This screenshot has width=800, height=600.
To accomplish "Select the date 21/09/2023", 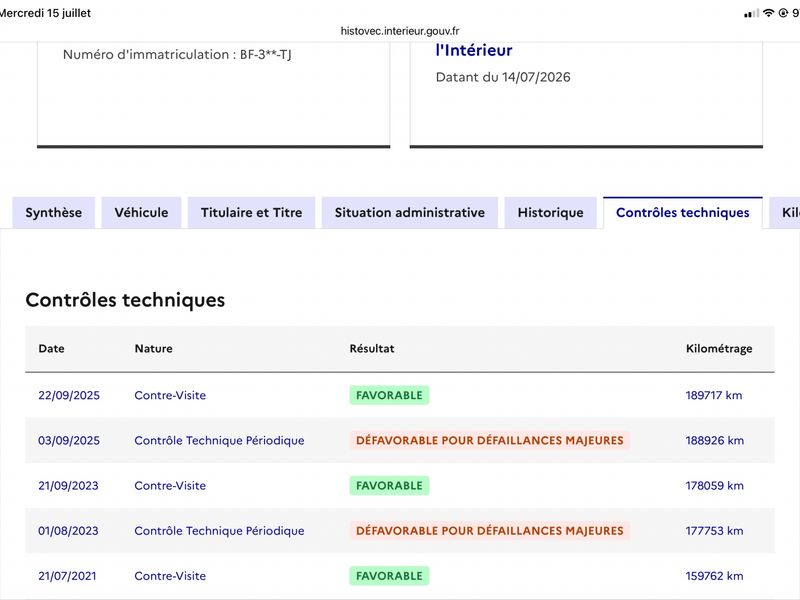I will (x=68, y=486).
